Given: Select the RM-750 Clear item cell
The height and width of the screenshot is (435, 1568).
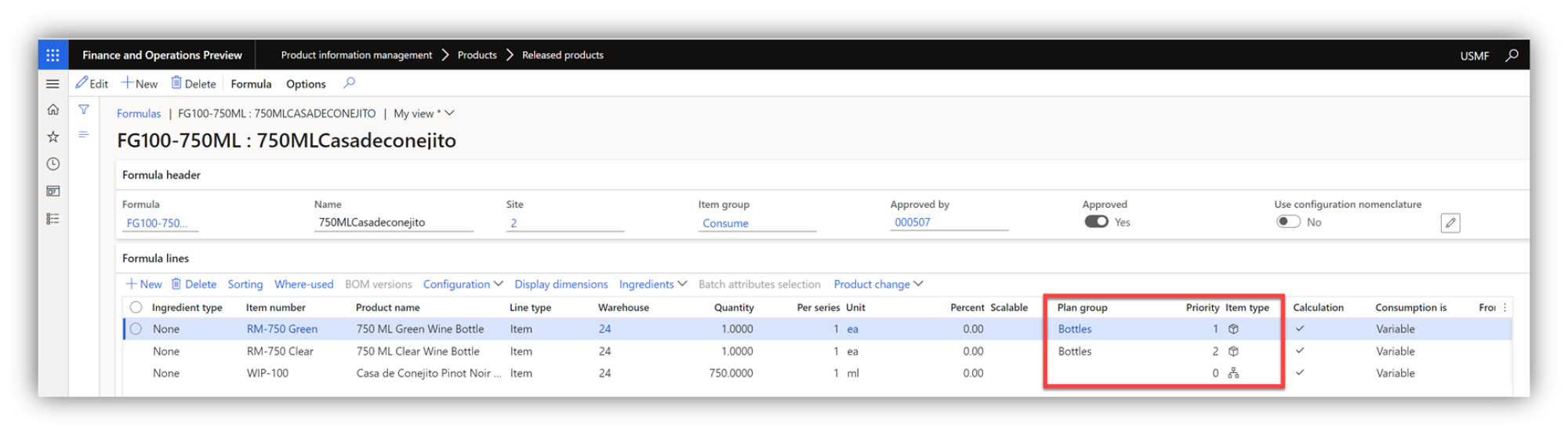Looking at the screenshot, I should 280,351.
